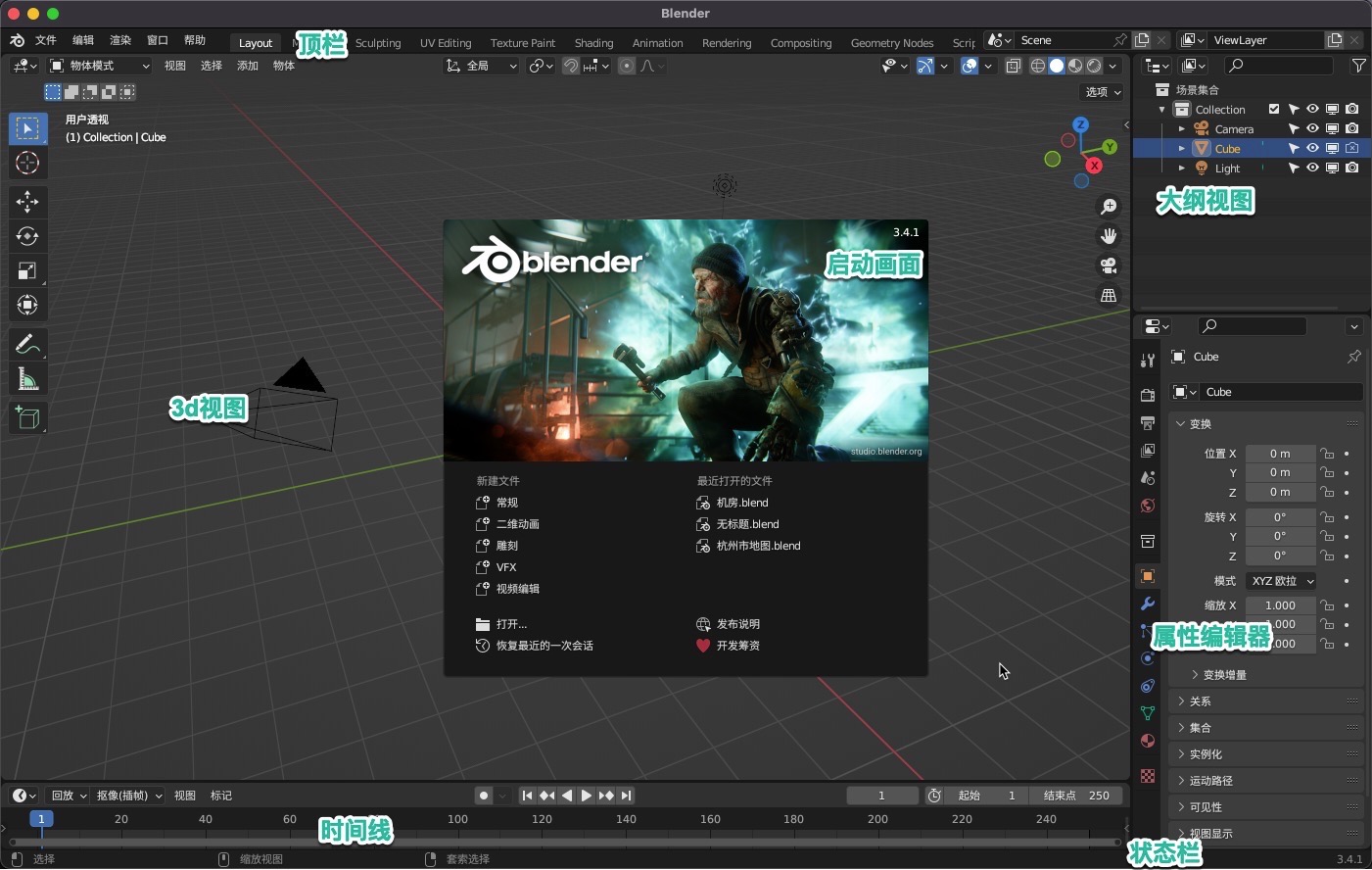Activate the Select Box tool
The height and width of the screenshot is (870, 1372).
tap(27, 128)
